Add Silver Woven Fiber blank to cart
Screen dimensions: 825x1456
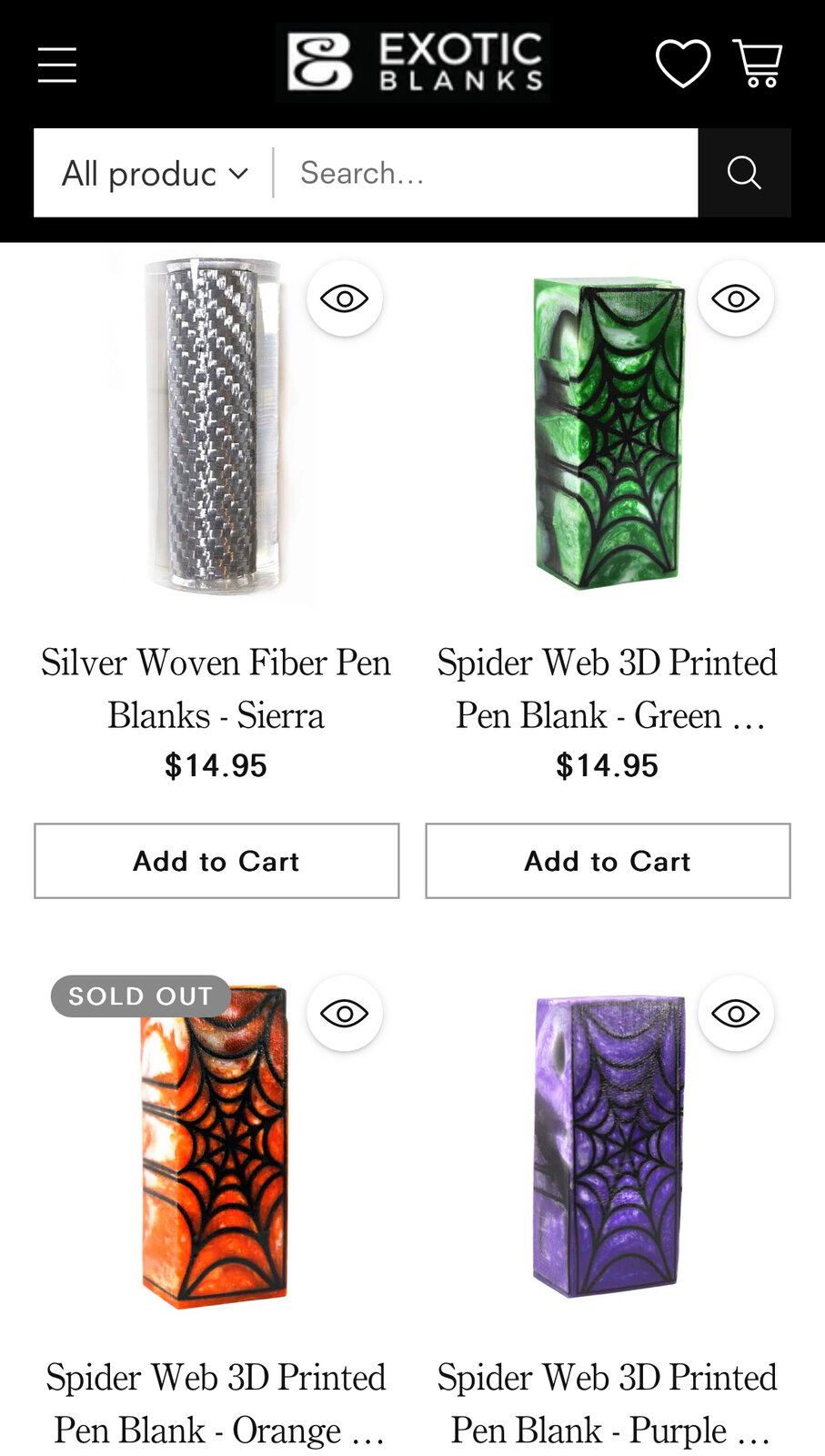pyautogui.click(x=216, y=861)
